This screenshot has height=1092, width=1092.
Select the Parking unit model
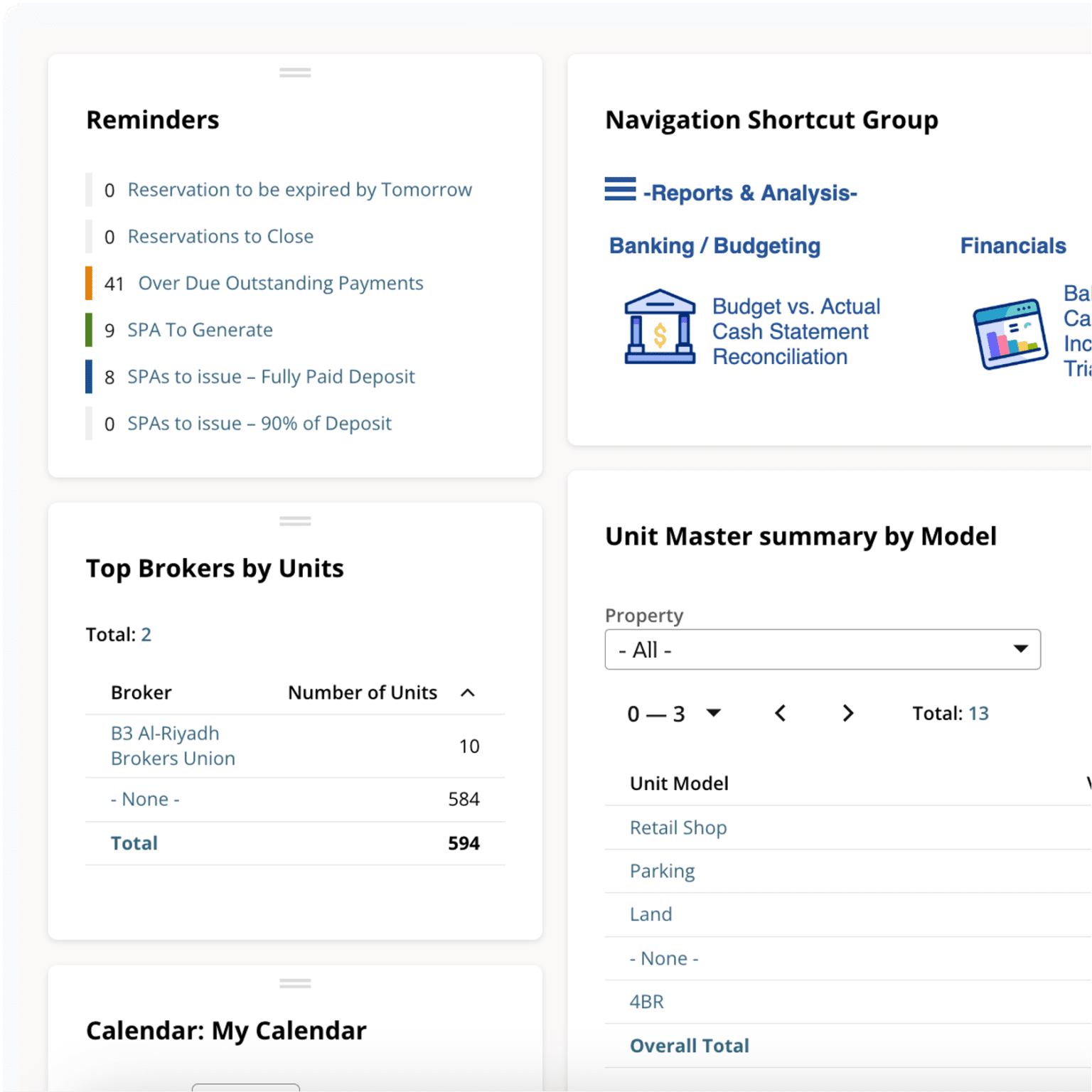click(661, 871)
